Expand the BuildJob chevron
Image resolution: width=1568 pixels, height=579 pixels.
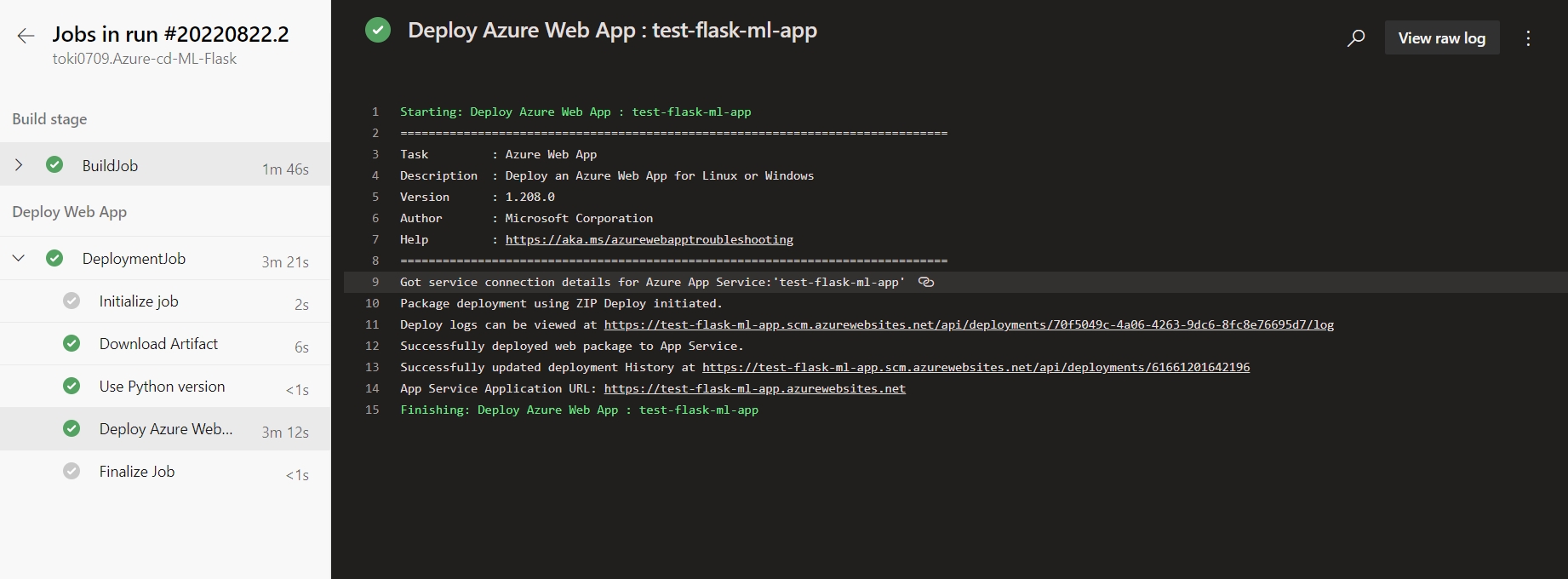point(19,164)
